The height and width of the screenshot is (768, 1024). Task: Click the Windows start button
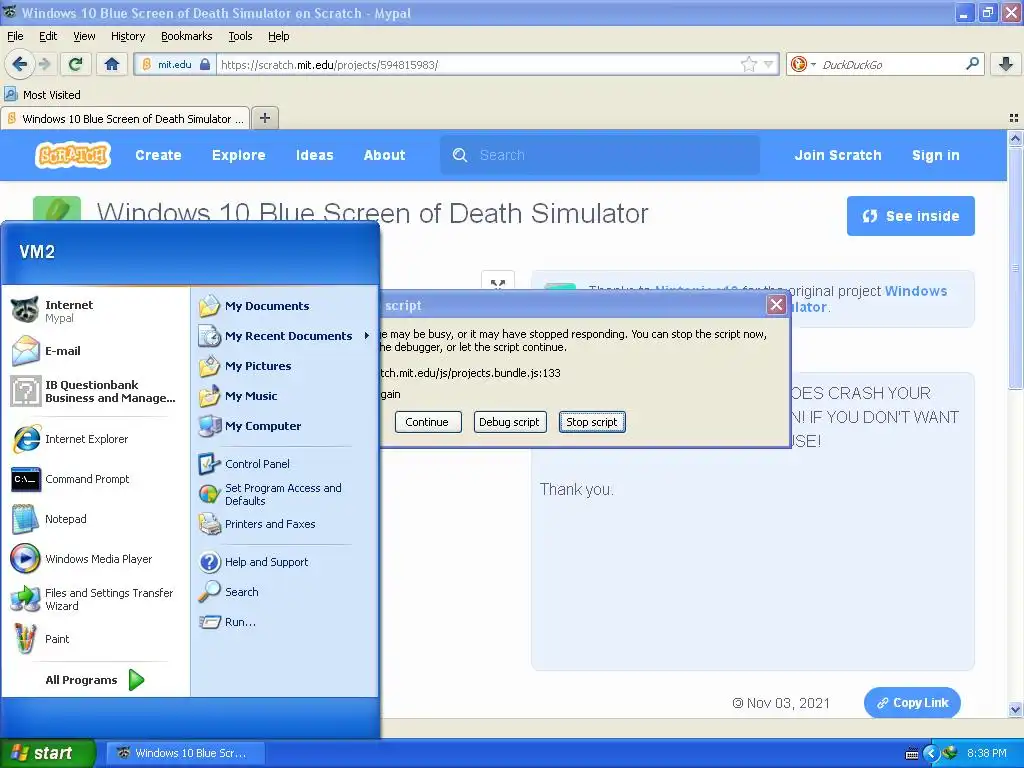(x=48, y=753)
